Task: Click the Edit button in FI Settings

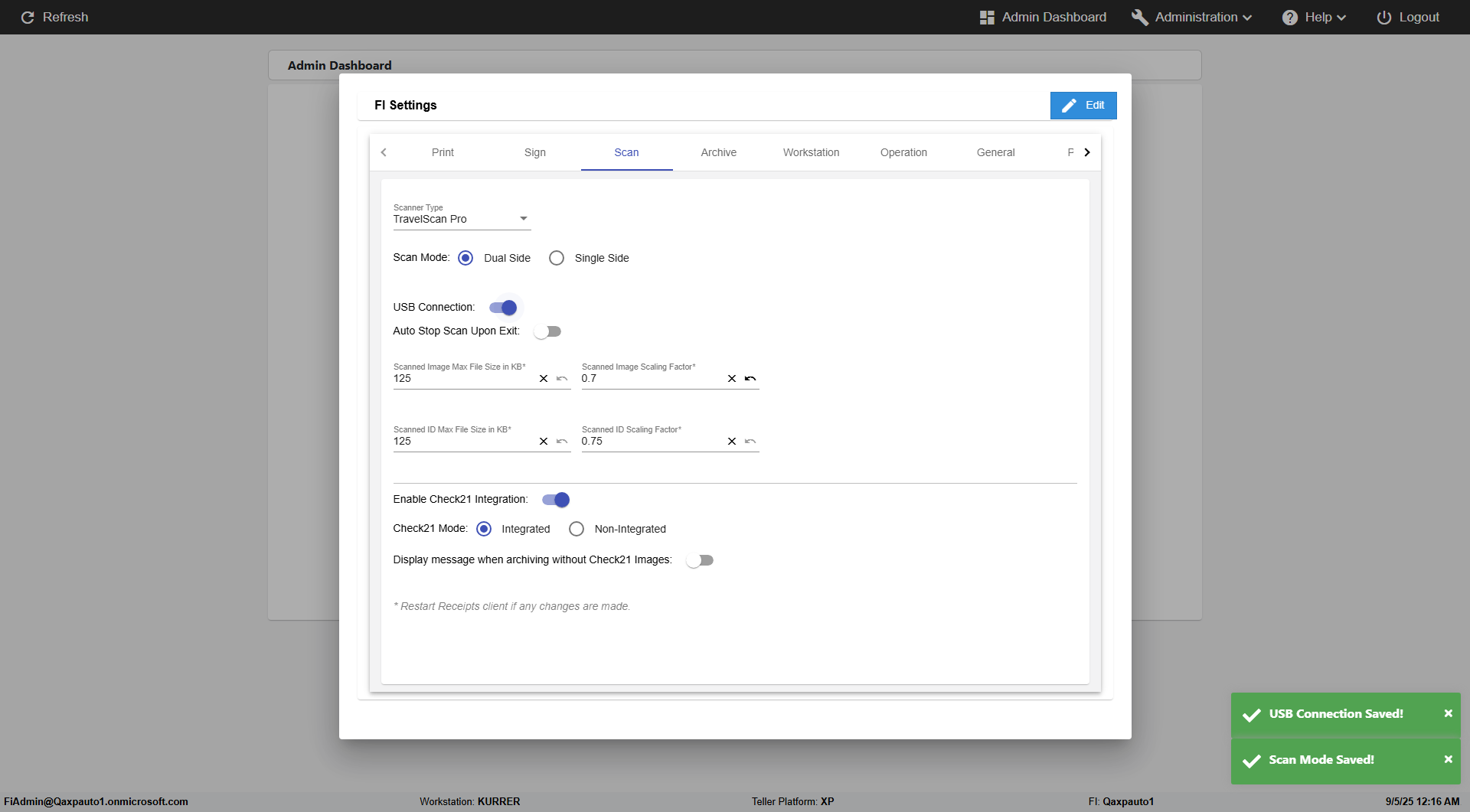Action: tap(1083, 106)
